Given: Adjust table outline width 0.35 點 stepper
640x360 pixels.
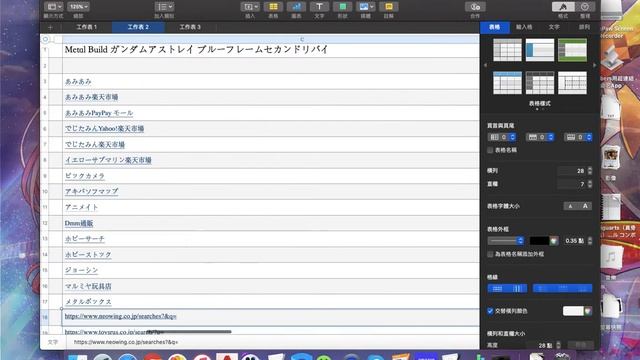Looking at the screenshot, I should 590,241.
